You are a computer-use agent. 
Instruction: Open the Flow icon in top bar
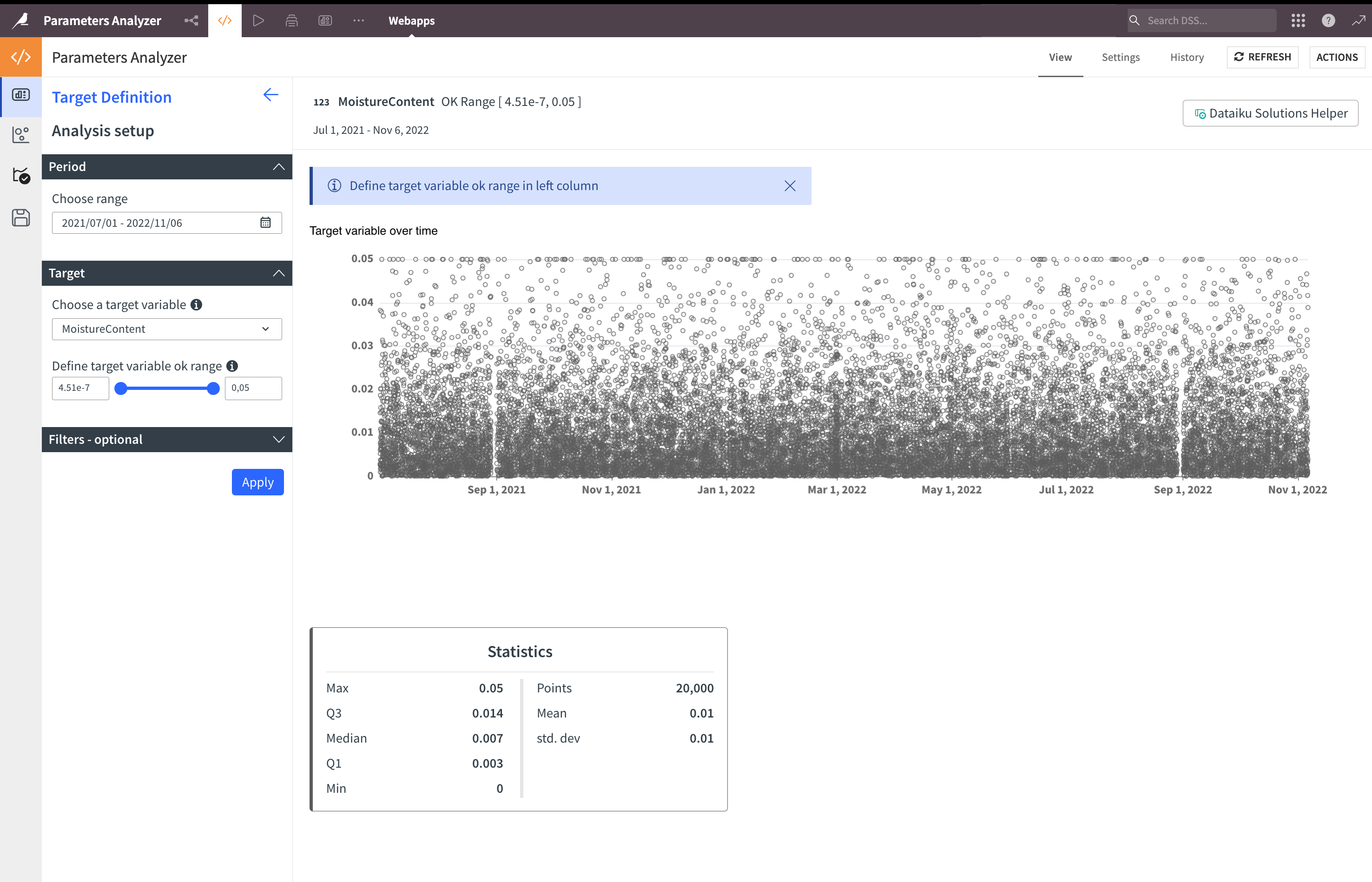[191, 20]
